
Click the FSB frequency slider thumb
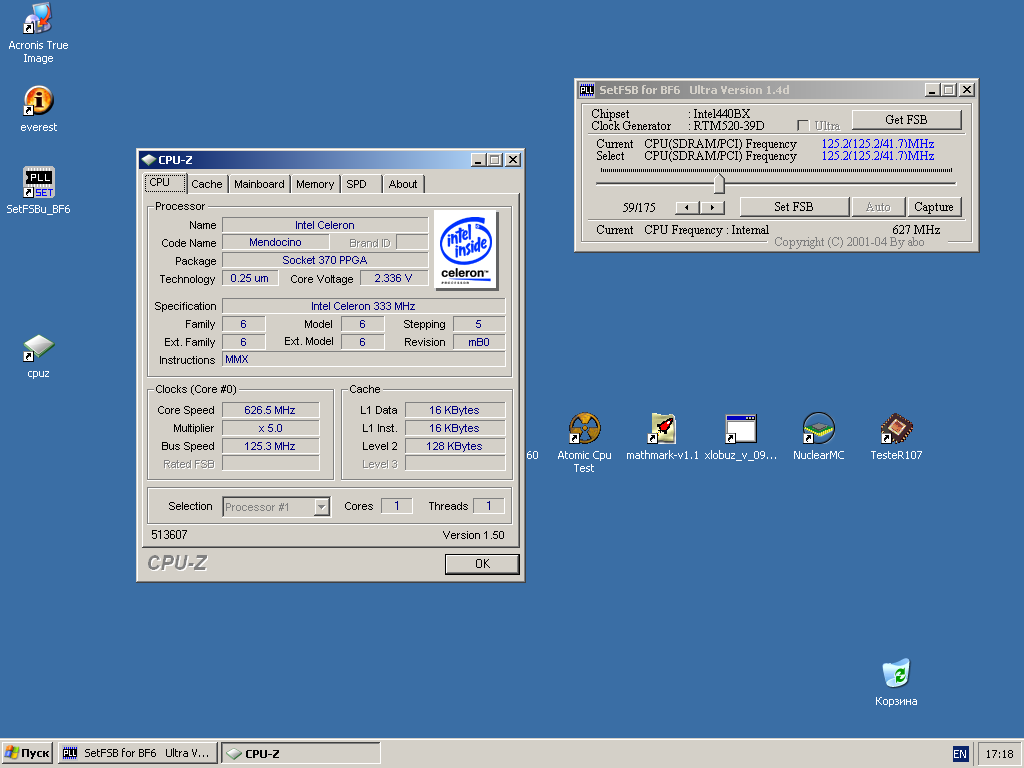coord(719,184)
